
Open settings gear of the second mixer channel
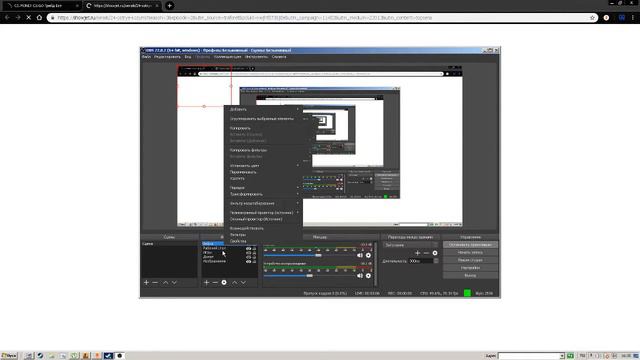pyautogui.click(x=368, y=276)
